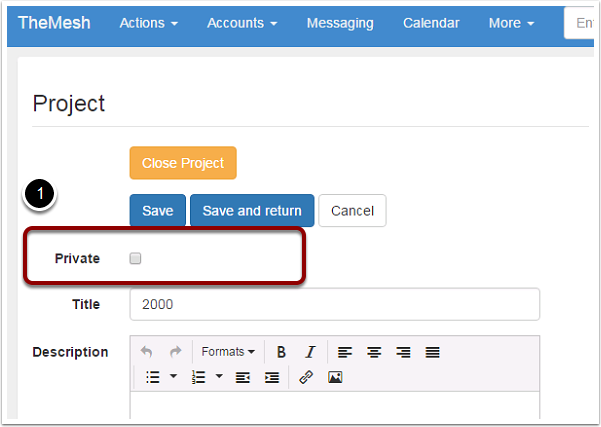Insert an image into the description

[335, 377]
